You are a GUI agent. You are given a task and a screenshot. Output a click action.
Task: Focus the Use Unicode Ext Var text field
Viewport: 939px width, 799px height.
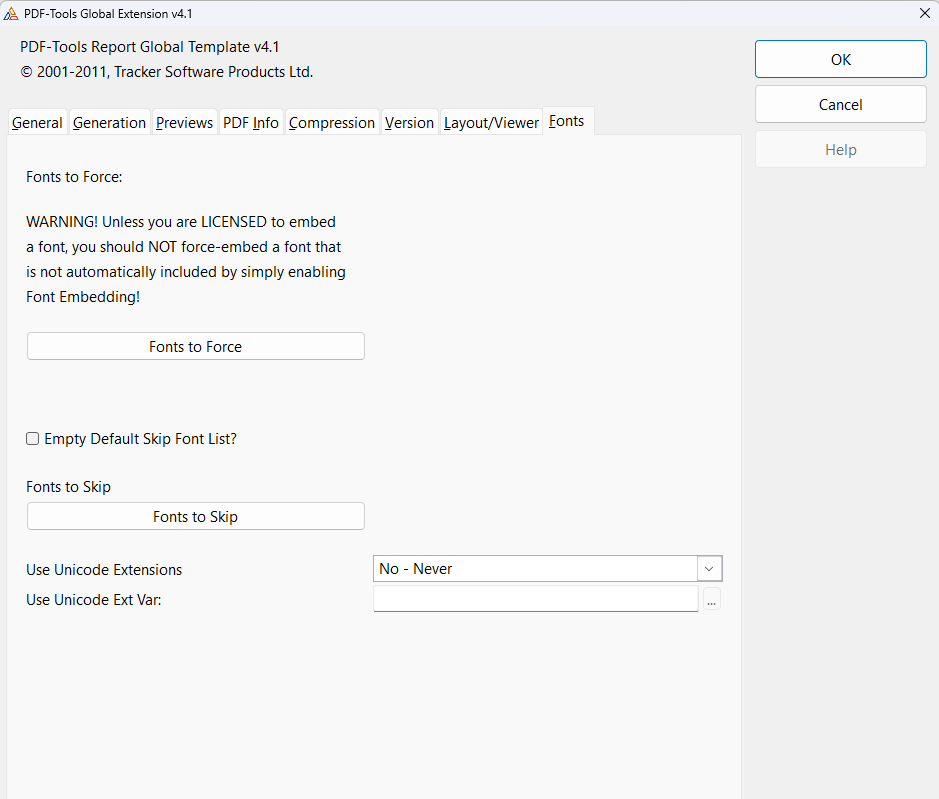pyautogui.click(x=535, y=599)
